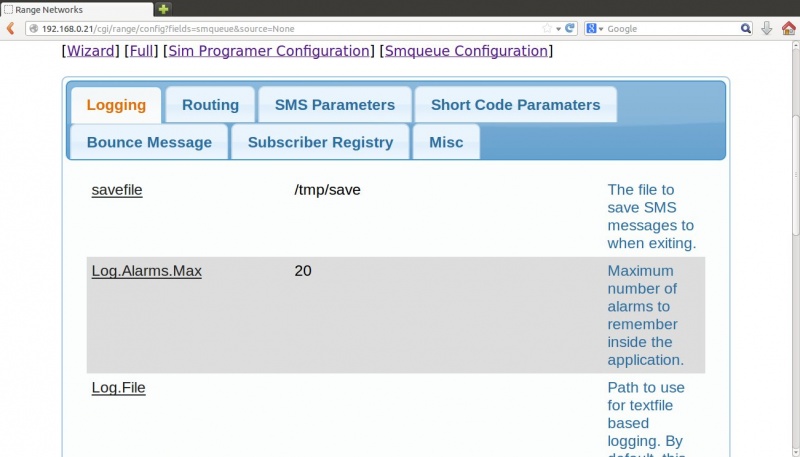Open the Bounce Message tab
The width and height of the screenshot is (800, 457).
[x=149, y=142]
